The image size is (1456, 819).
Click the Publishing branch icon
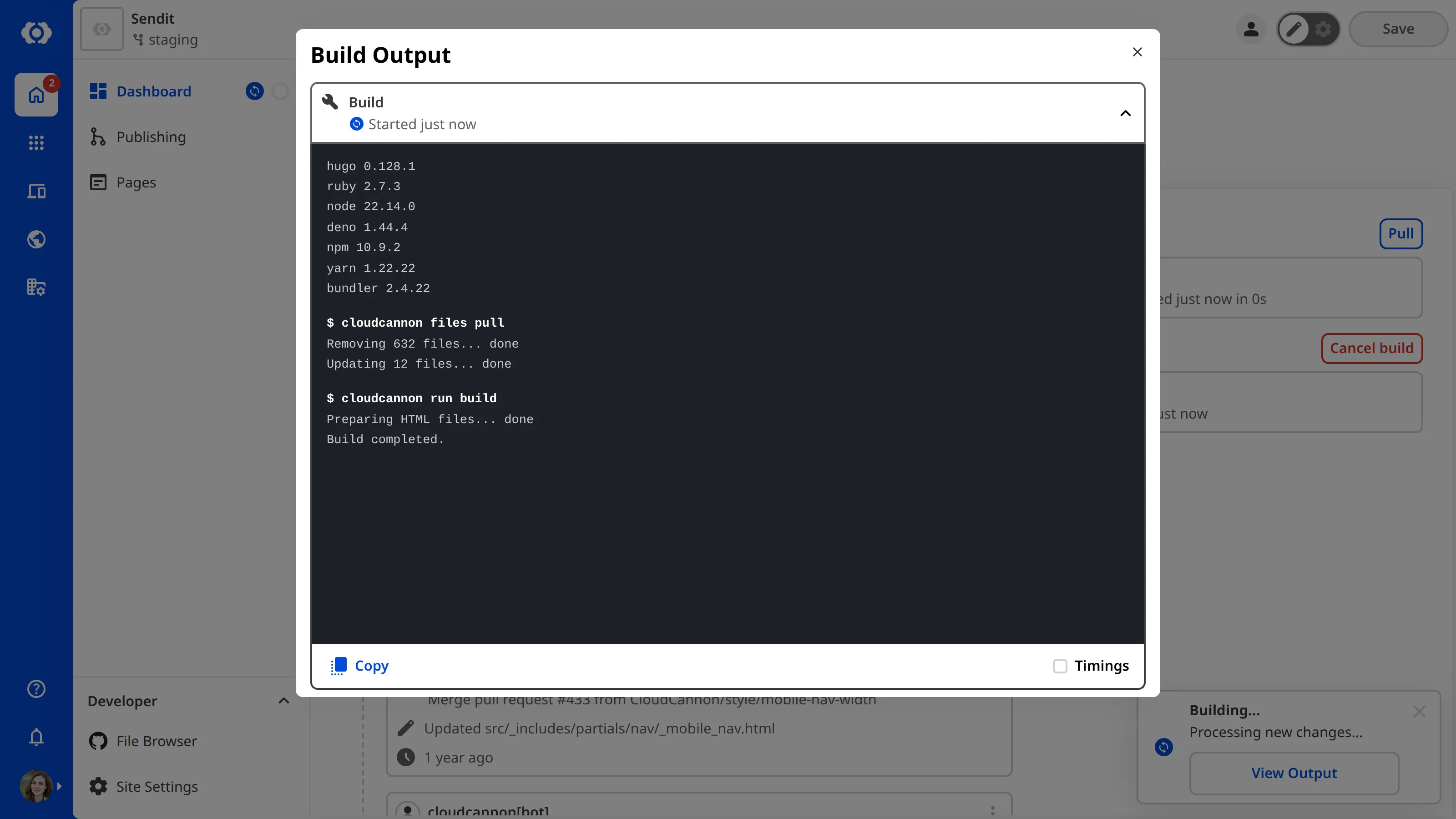(98, 137)
